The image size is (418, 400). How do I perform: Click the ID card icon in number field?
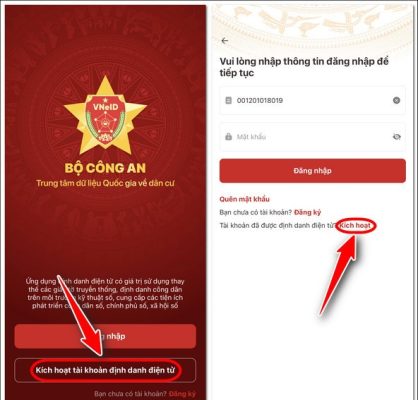[x=228, y=100]
